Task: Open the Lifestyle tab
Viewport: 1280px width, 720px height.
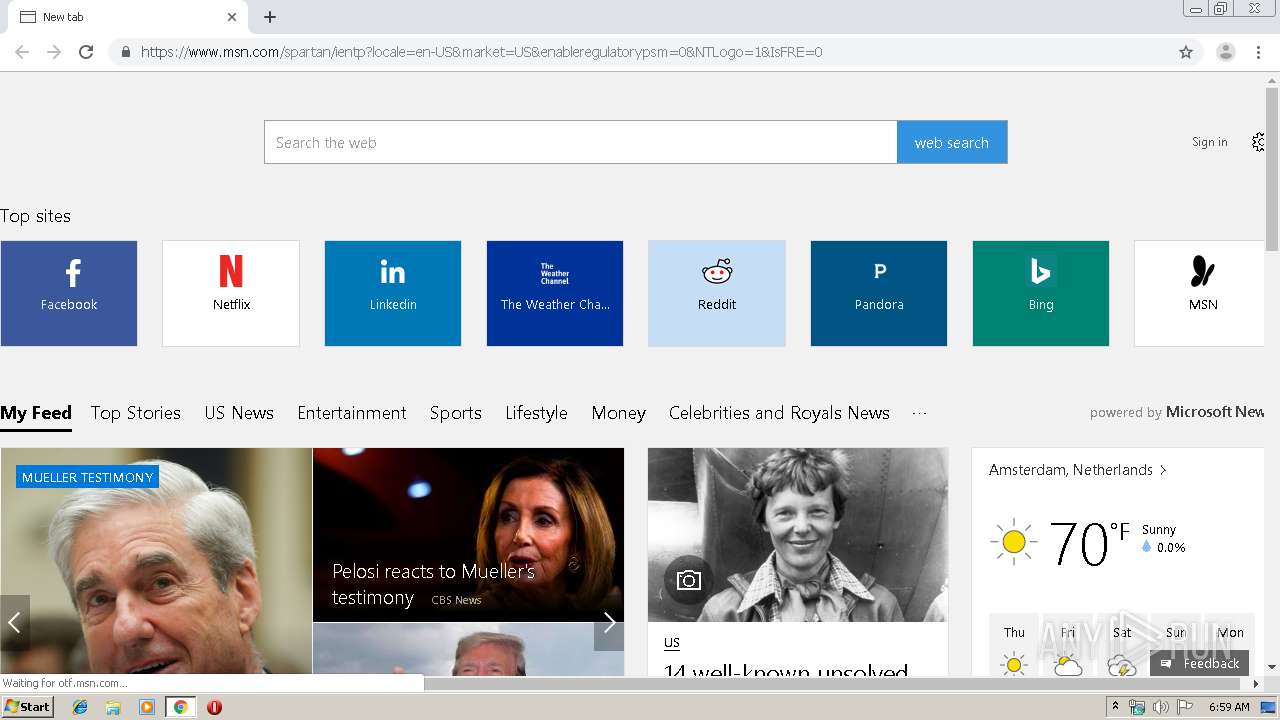Action: pyautogui.click(x=536, y=413)
